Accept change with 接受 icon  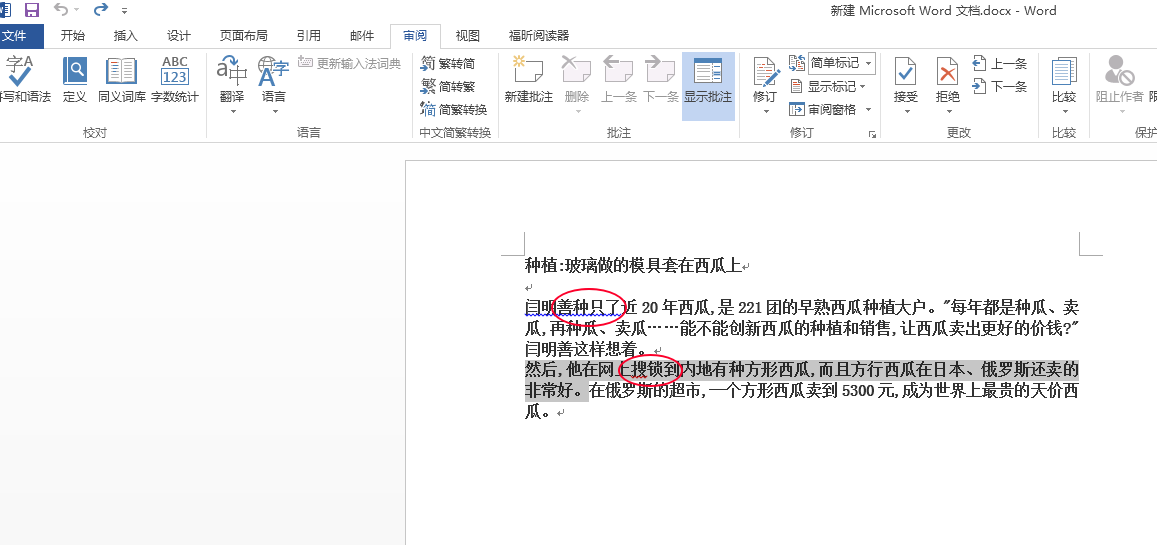pyautogui.click(x=905, y=72)
